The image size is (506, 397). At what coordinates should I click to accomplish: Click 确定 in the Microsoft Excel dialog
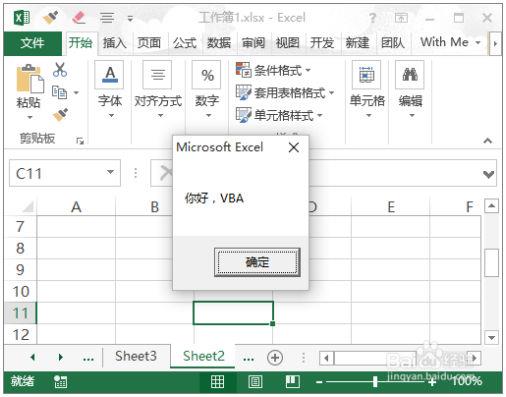(x=257, y=262)
